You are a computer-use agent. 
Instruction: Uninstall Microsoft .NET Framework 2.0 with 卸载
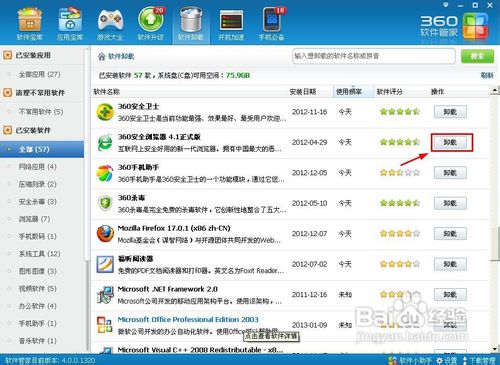point(450,295)
